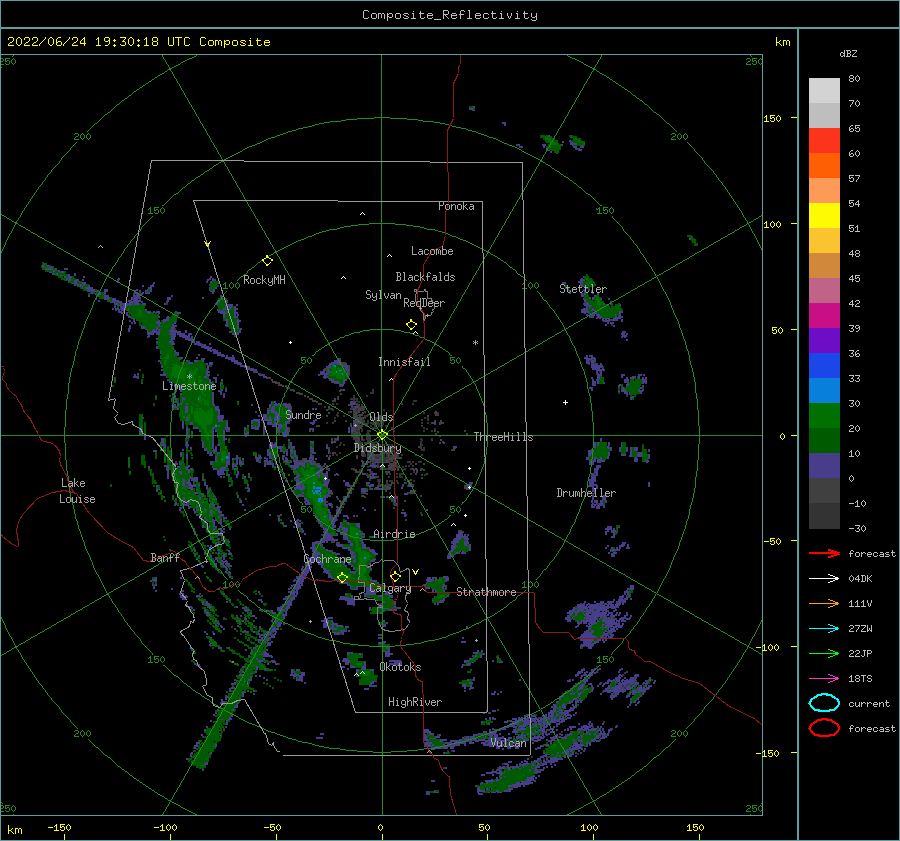Click the Lake Louise label

click(77, 491)
